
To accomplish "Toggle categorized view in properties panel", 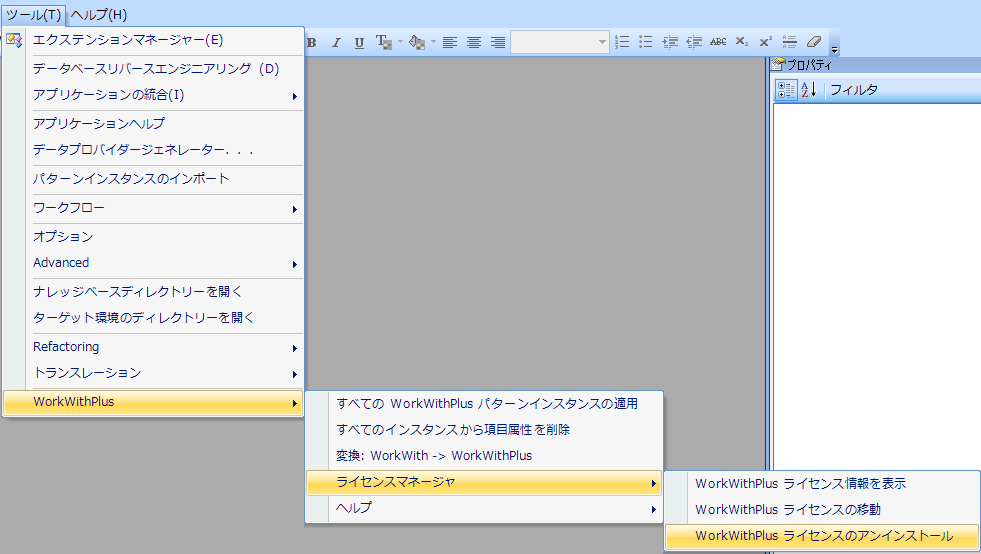I will (786, 90).
